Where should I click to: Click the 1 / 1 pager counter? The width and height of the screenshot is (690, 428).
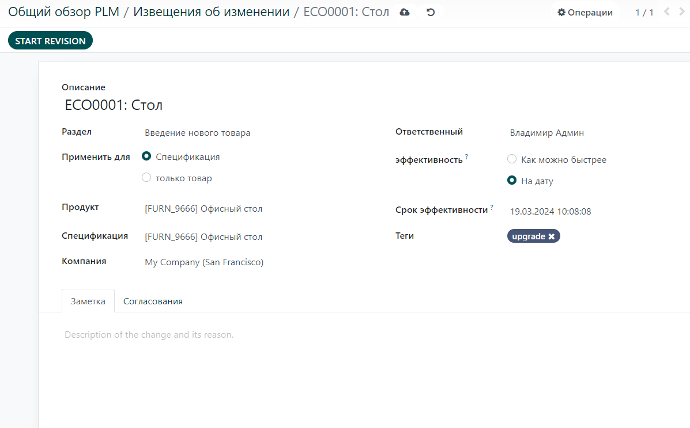click(644, 12)
